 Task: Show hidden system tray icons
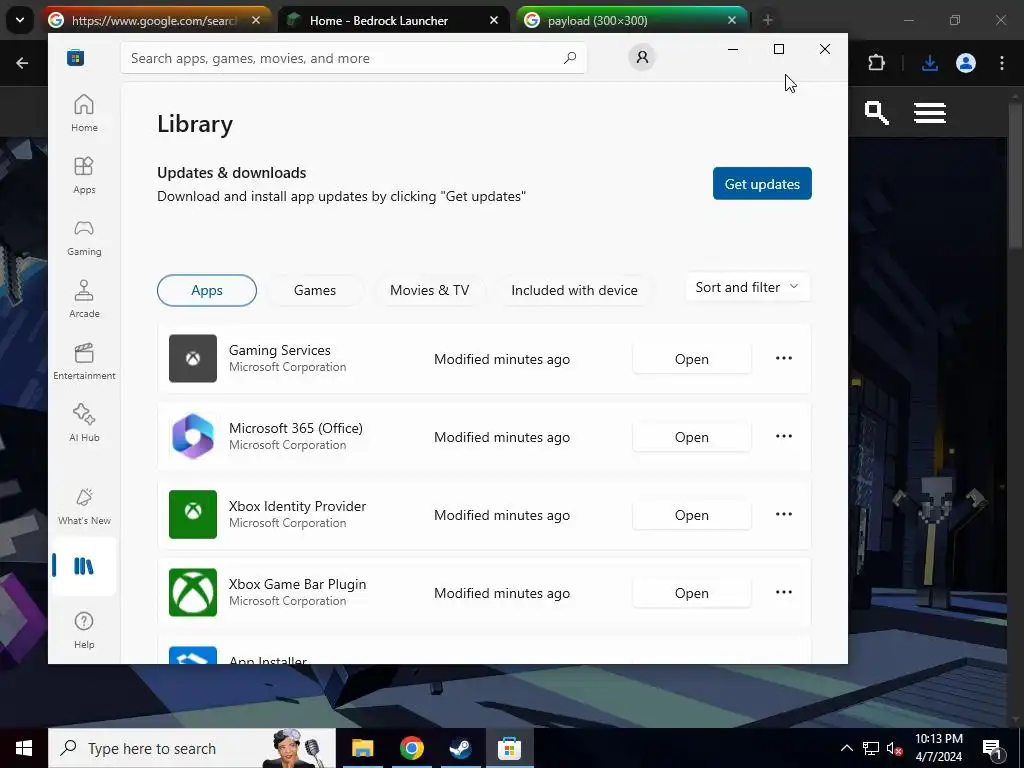(x=846, y=748)
